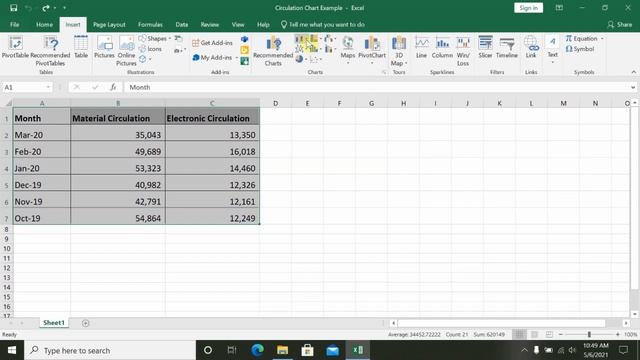Image resolution: width=640 pixels, height=360 pixels.
Task: Insert a Win/Loss sparkline
Action: pyautogui.click(x=463, y=51)
